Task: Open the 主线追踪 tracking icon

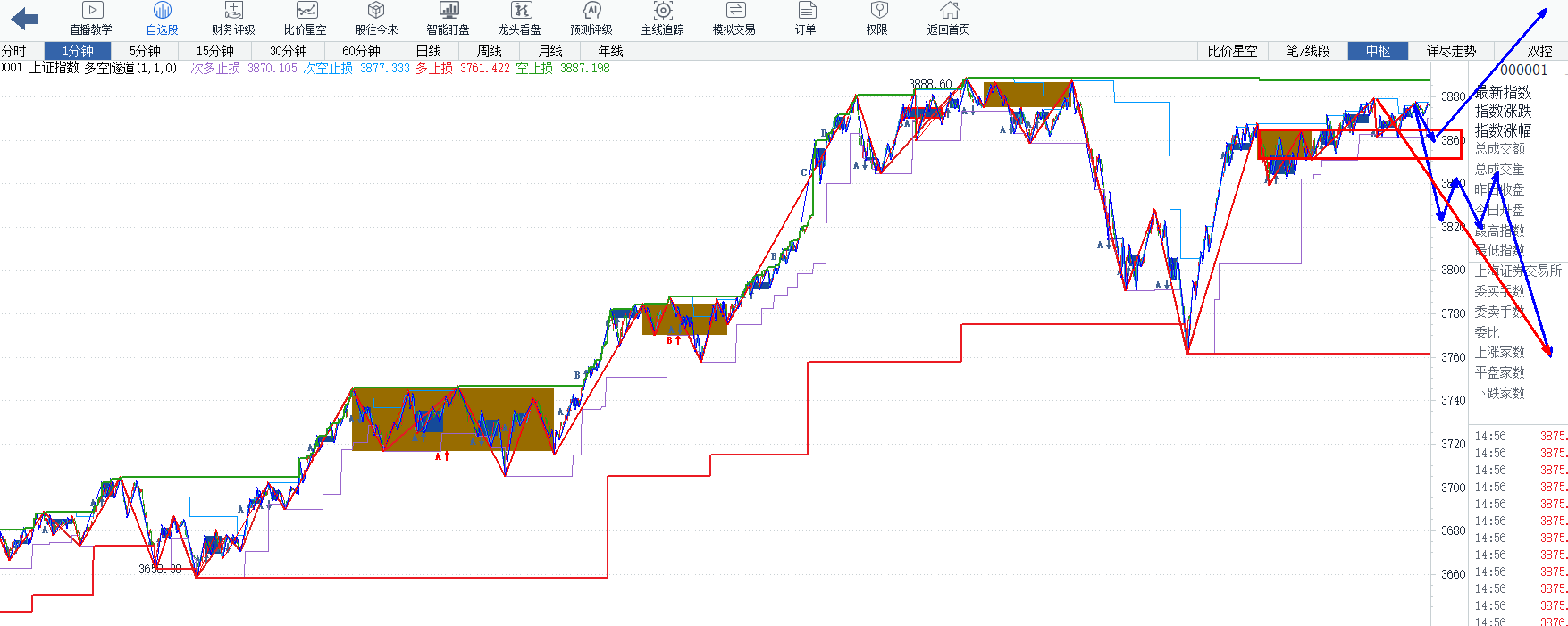Action: tap(663, 19)
